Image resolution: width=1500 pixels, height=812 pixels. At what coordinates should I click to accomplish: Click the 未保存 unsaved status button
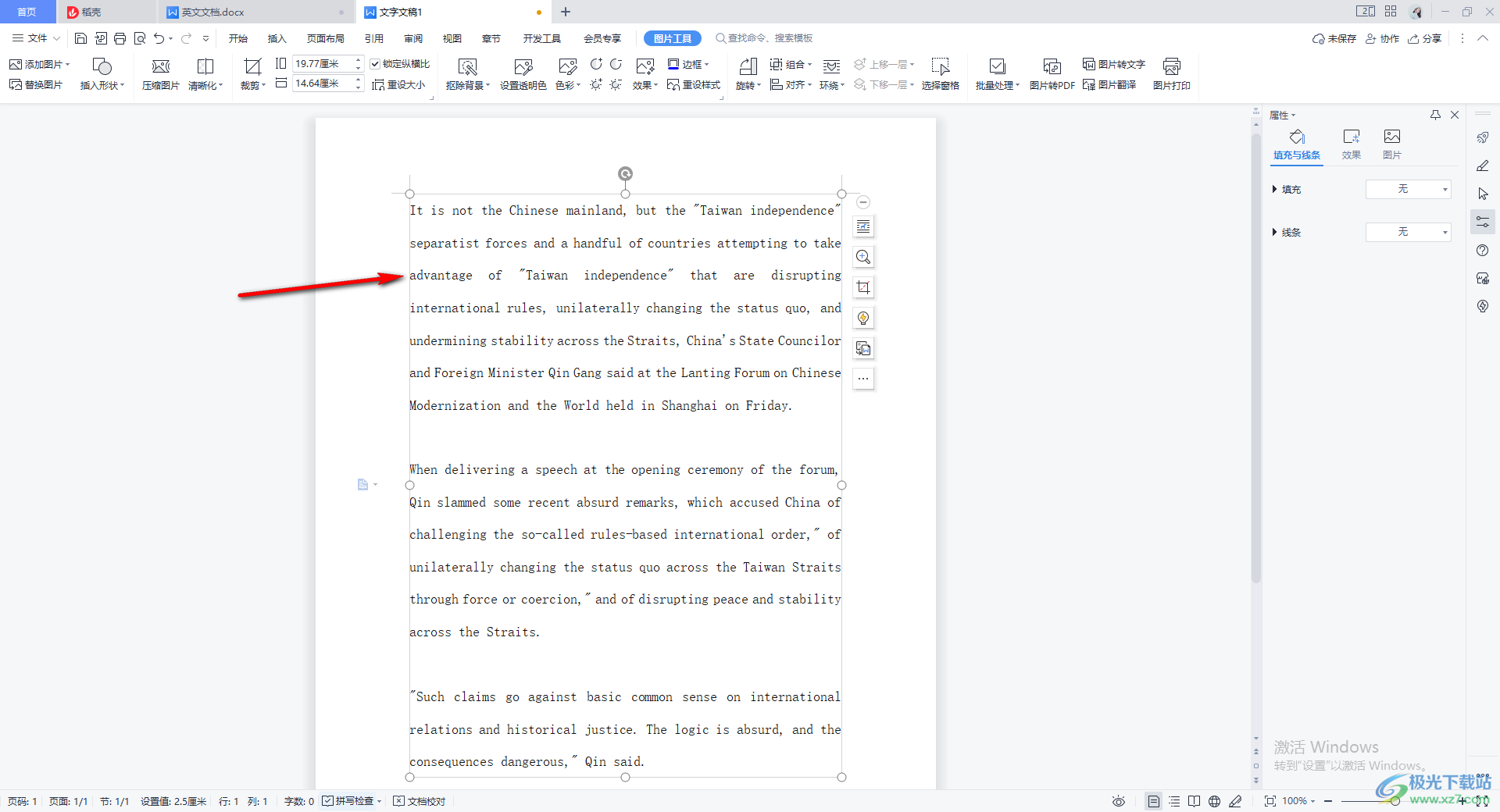[1334, 38]
